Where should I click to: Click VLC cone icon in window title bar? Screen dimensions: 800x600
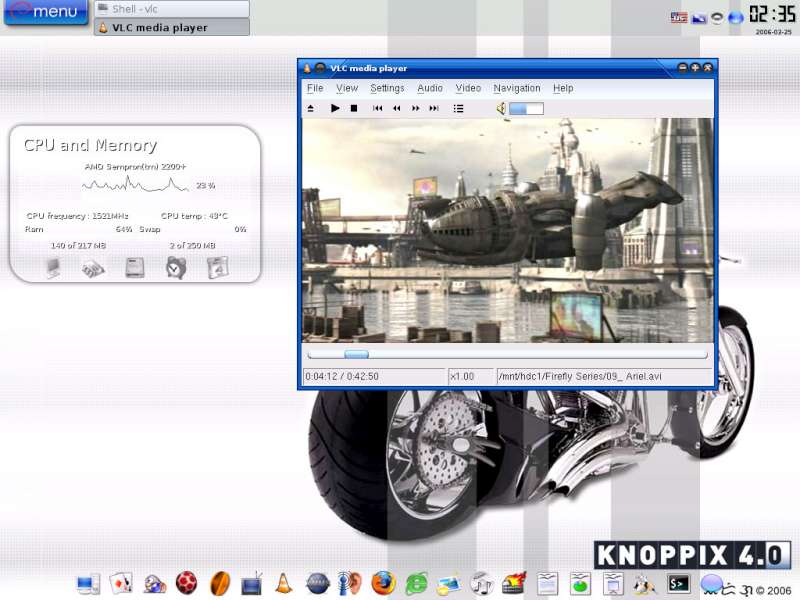tap(307, 68)
